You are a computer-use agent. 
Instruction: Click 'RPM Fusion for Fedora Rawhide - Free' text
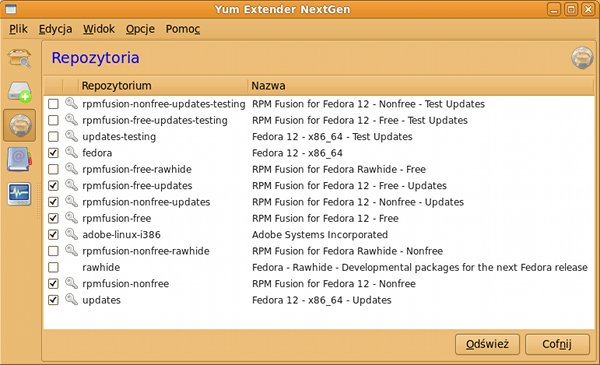[x=339, y=169]
